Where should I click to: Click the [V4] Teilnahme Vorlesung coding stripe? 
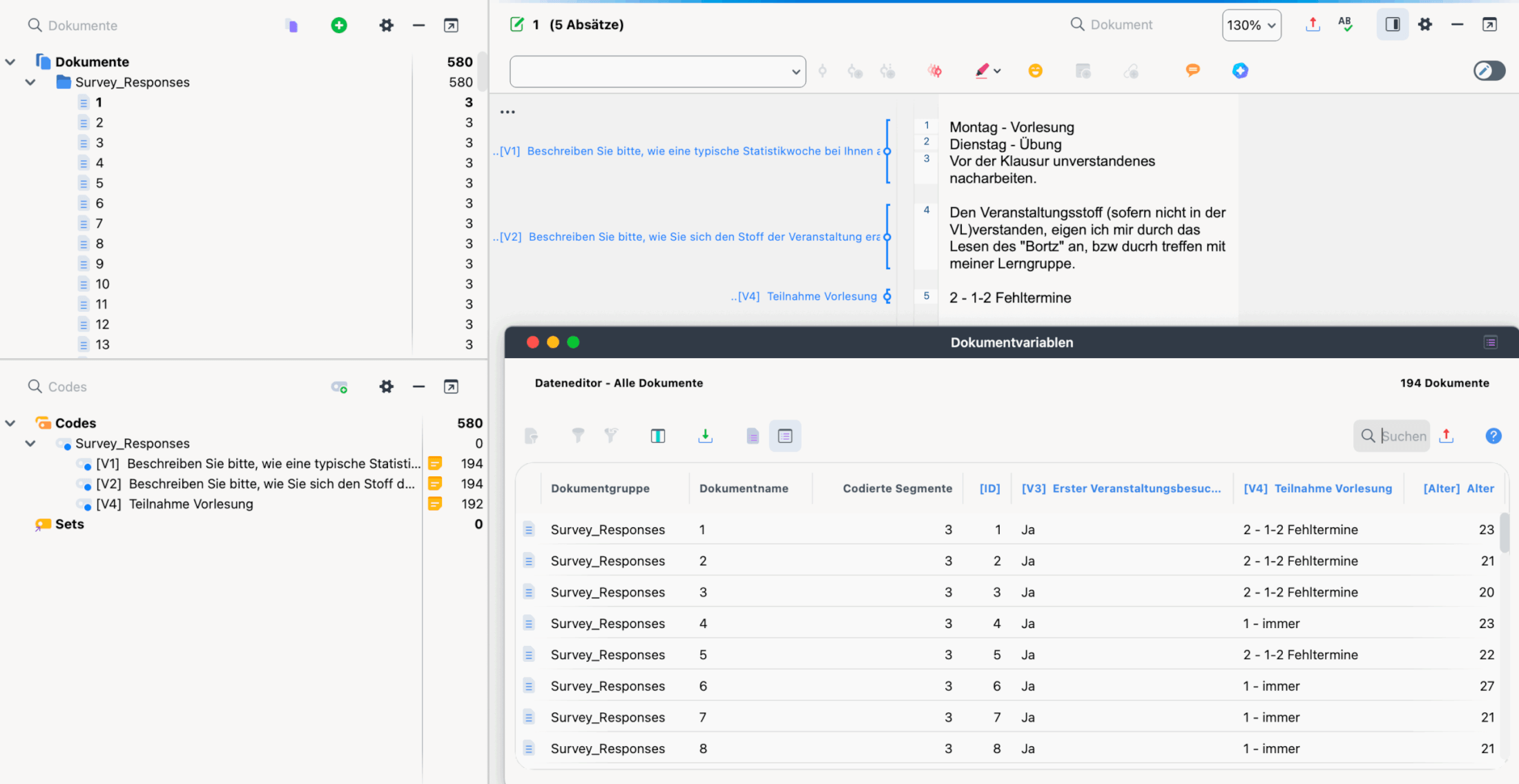pyautogui.click(x=804, y=297)
